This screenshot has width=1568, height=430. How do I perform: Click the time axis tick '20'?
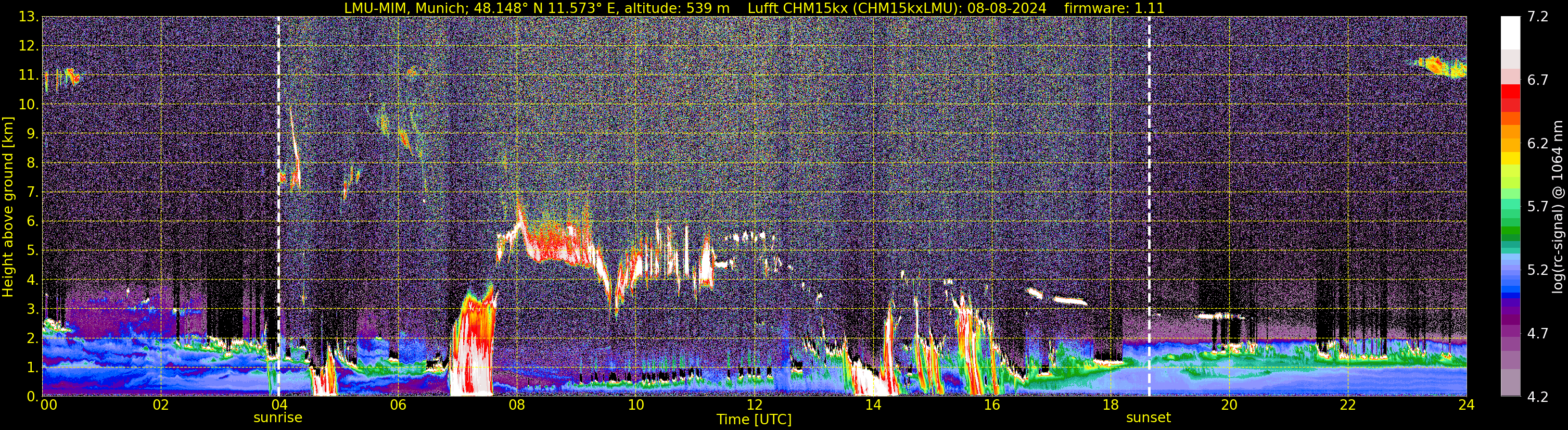(x=1229, y=404)
